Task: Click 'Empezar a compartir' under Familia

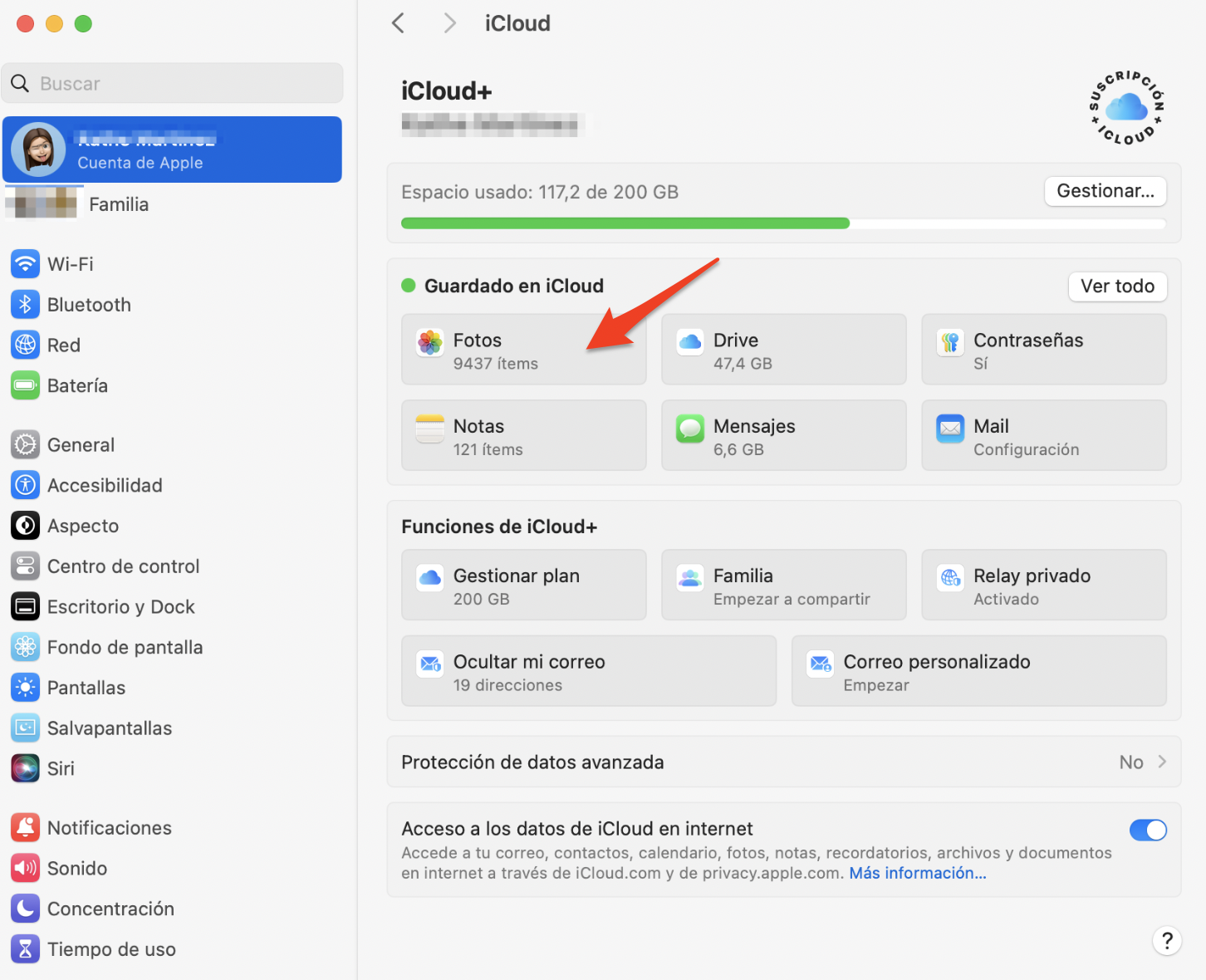Action: (792, 600)
